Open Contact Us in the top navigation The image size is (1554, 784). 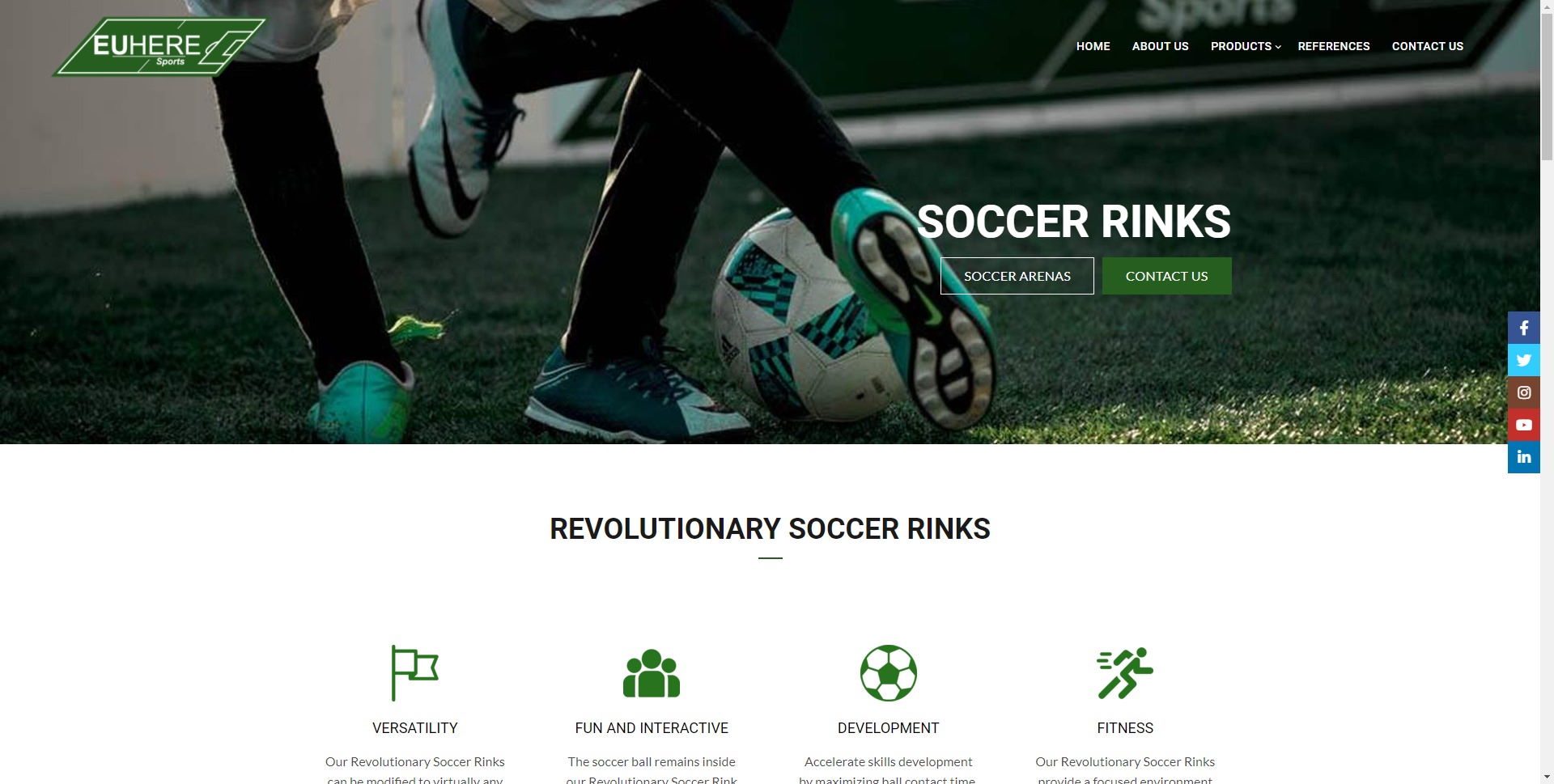(1427, 46)
